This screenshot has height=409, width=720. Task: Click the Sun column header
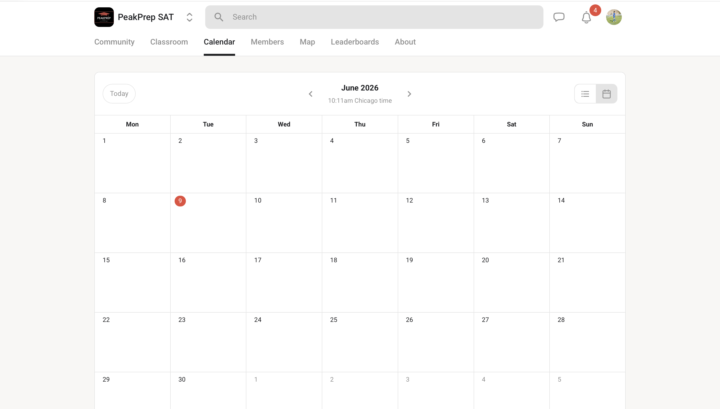tap(587, 124)
